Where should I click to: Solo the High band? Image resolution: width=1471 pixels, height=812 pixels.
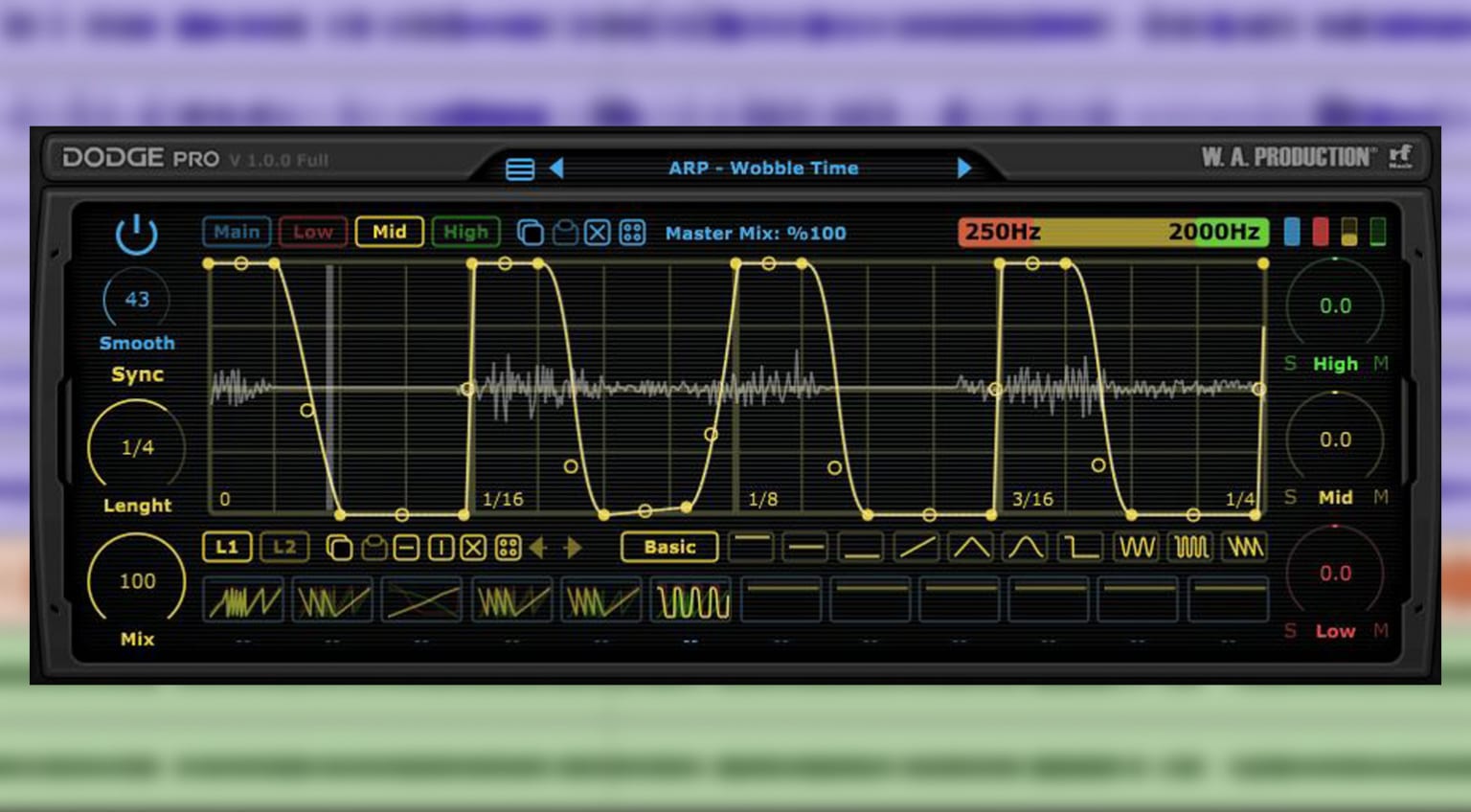pyautogui.click(x=1290, y=364)
